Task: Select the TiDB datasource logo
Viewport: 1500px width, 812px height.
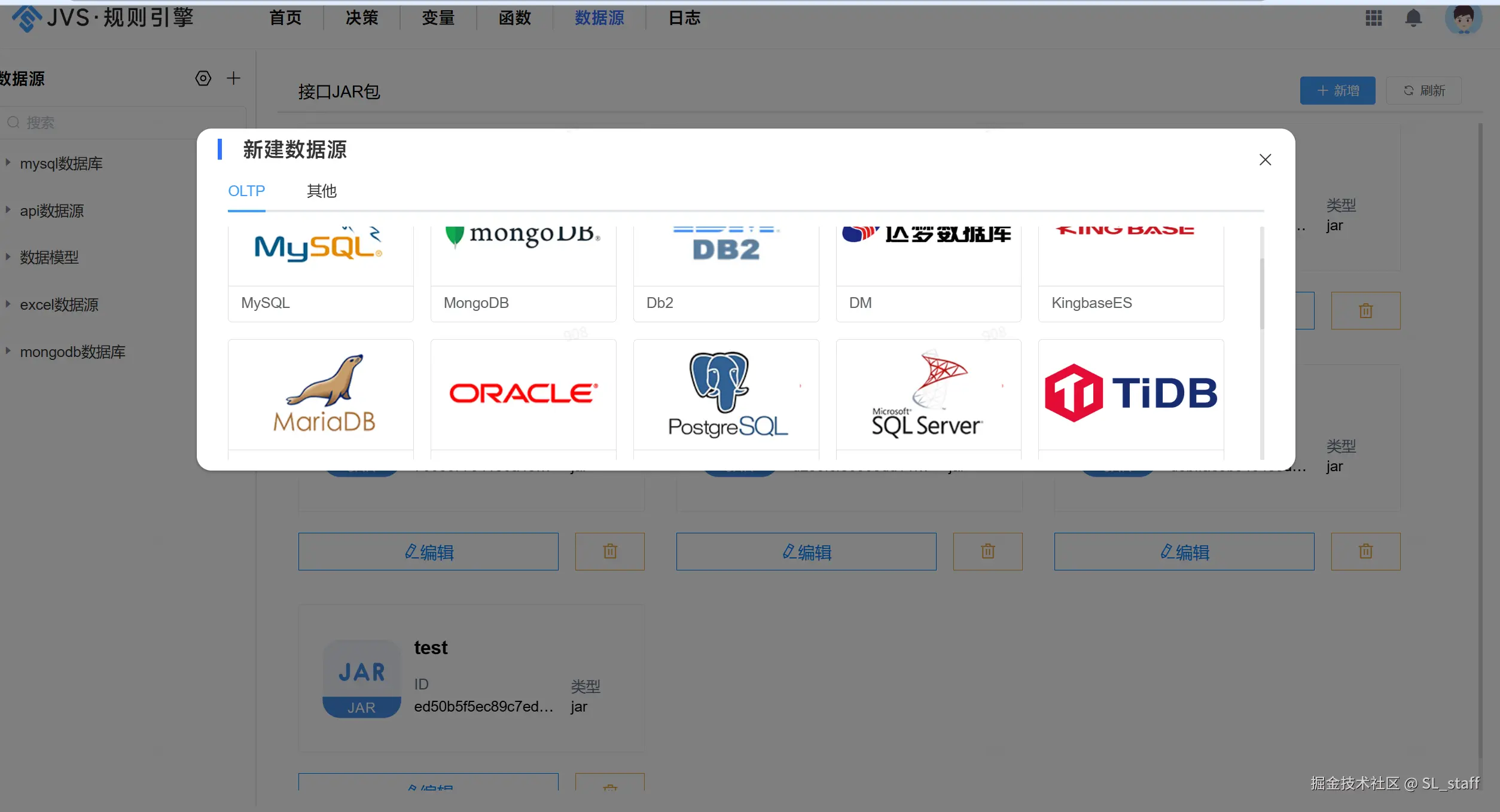Action: point(1130,393)
